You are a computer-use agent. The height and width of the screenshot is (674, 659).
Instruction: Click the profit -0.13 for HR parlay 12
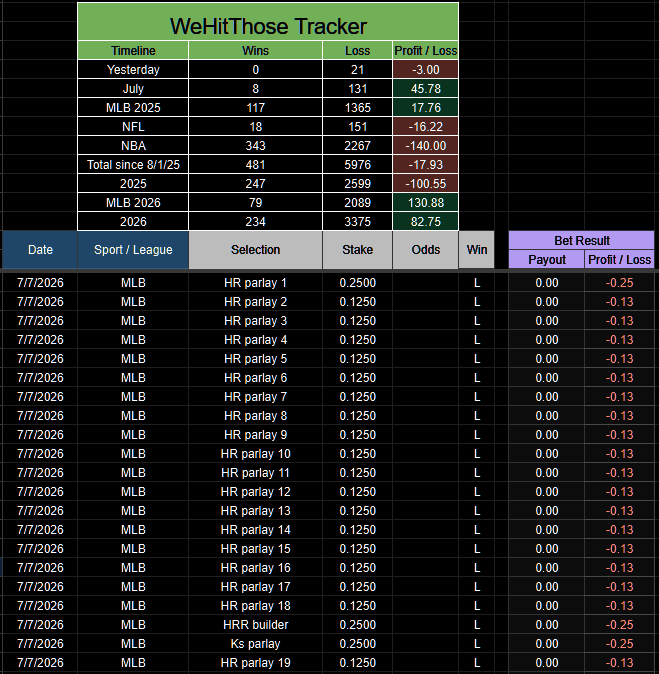619,492
